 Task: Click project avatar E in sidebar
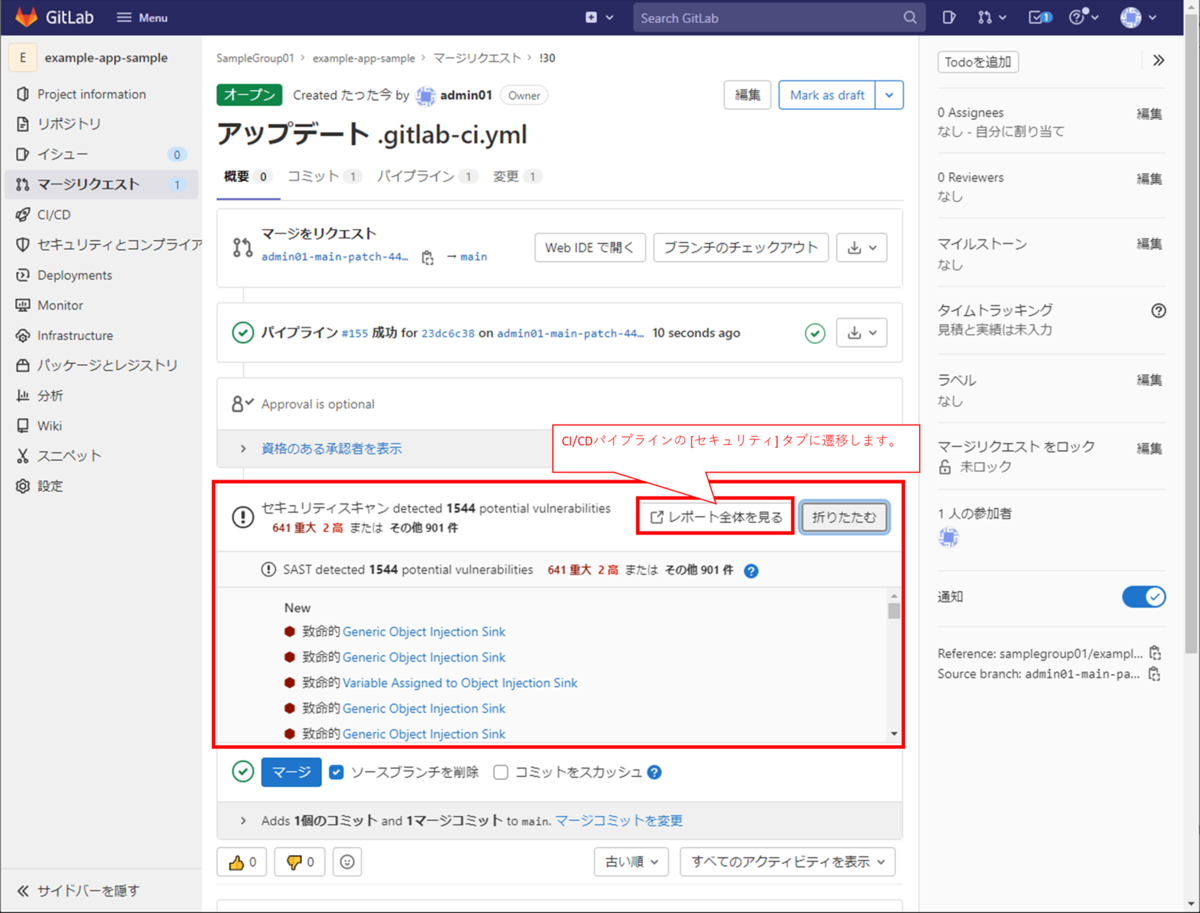(23, 58)
